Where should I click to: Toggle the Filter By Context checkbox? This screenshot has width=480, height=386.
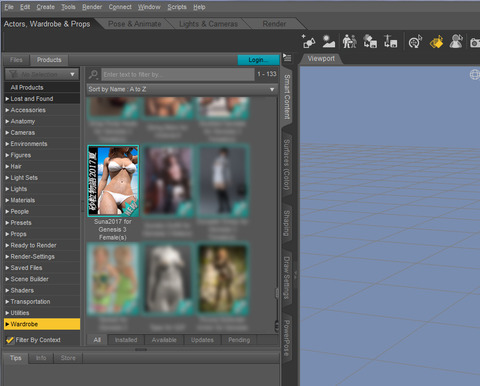tap(10, 340)
